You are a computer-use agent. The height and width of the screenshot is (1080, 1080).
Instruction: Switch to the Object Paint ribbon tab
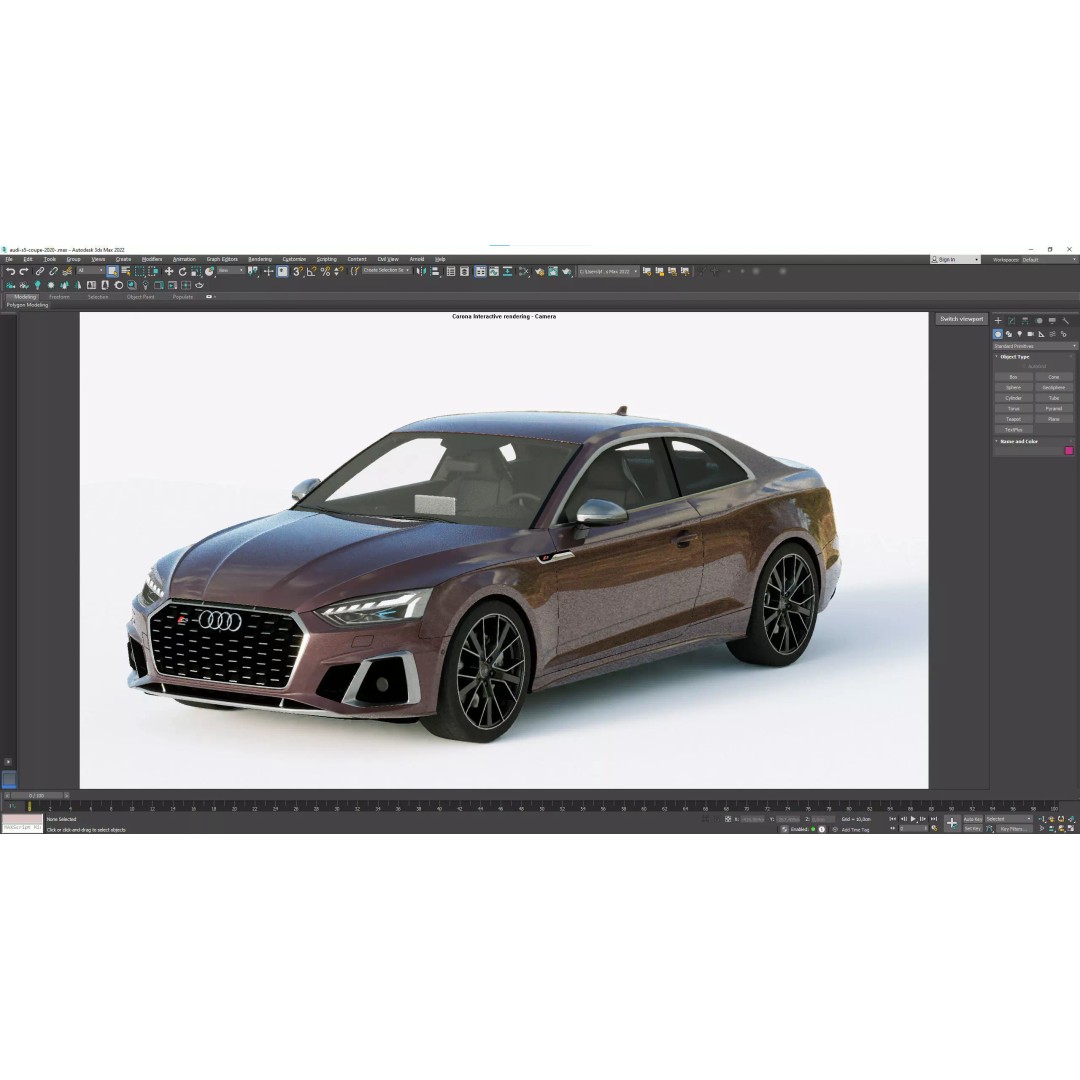tap(141, 297)
